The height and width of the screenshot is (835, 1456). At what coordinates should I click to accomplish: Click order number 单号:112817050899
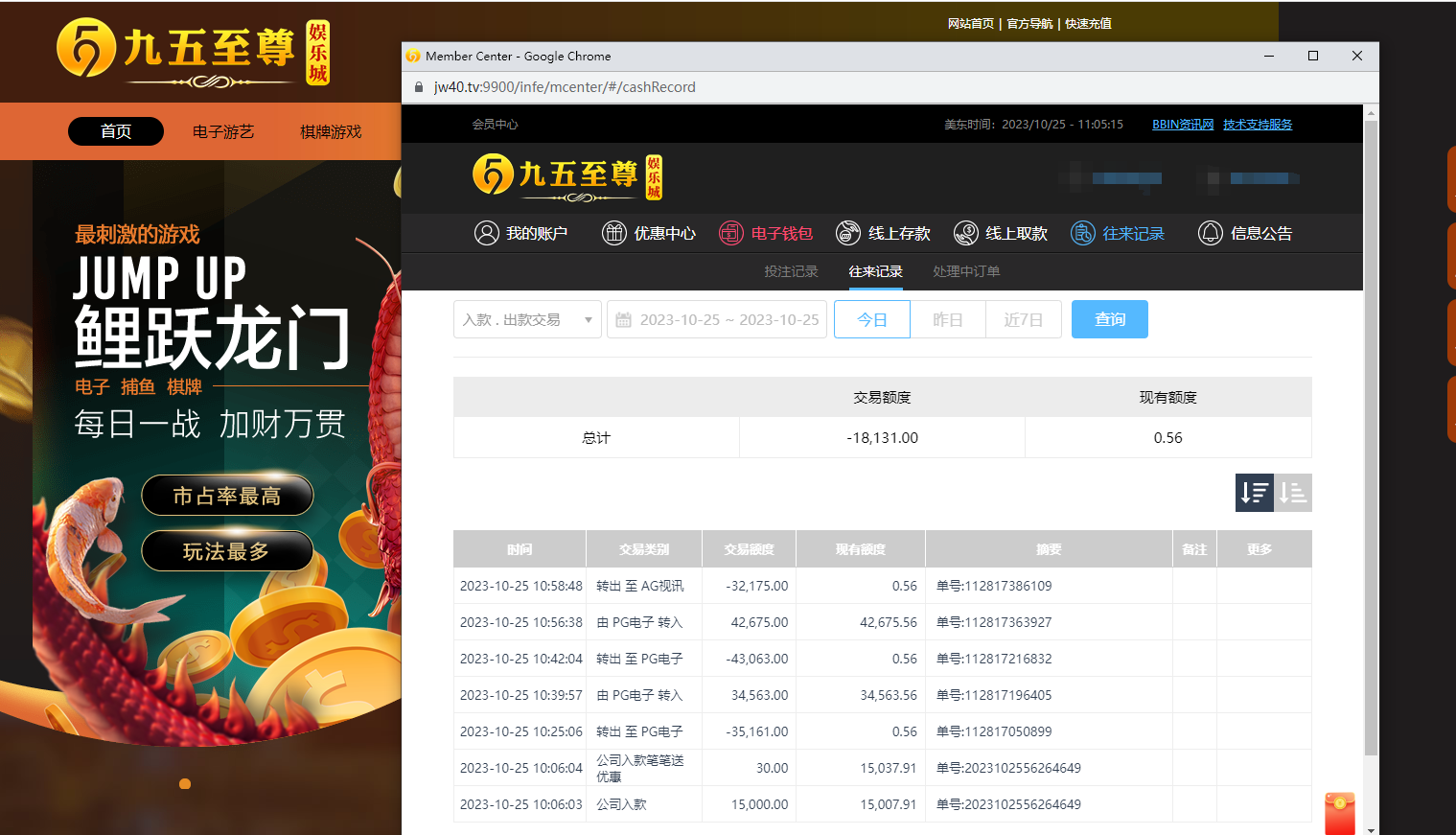(x=994, y=731)
